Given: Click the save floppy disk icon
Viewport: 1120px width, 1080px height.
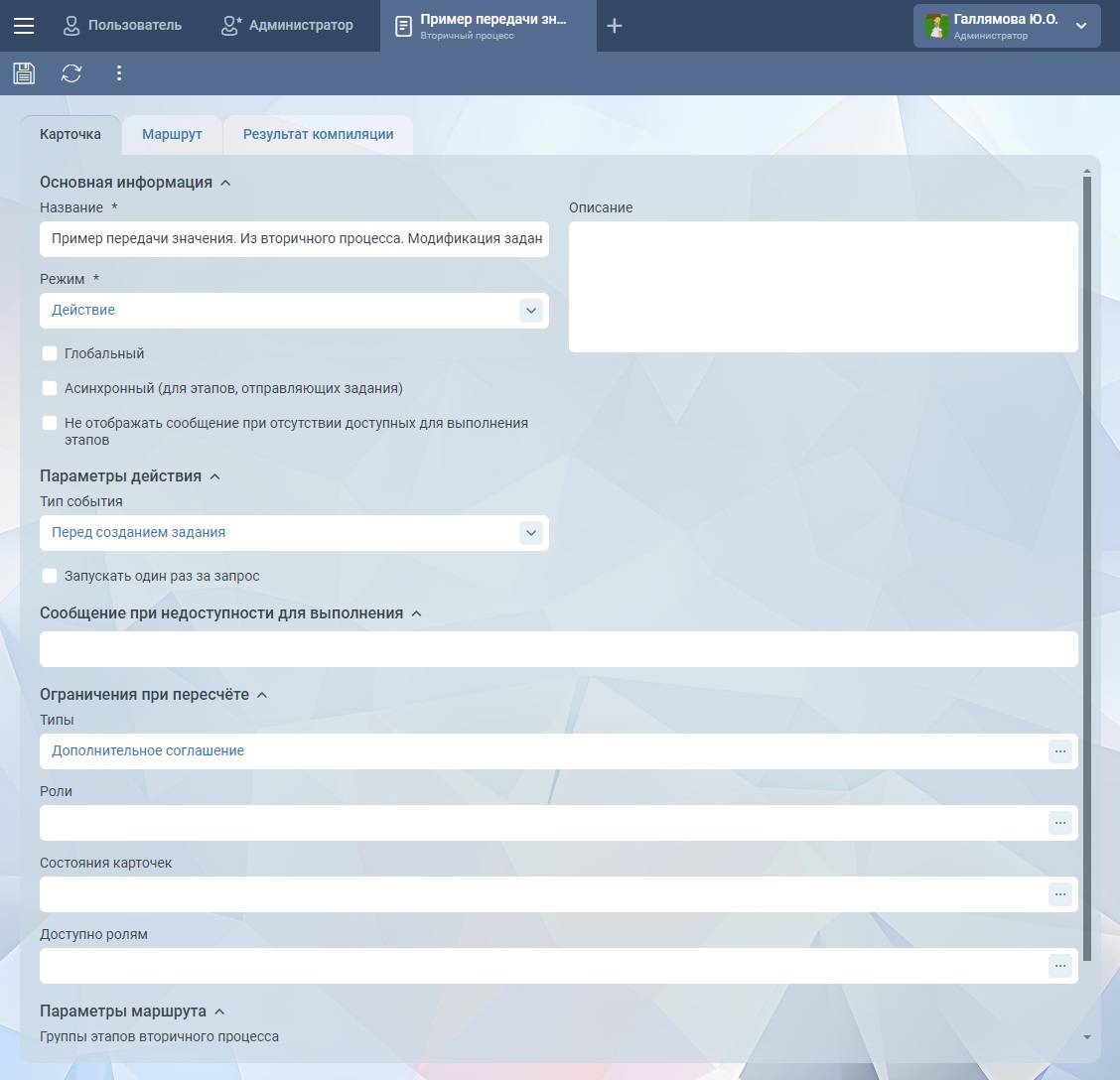Looking at the screenshot, I should point(24,72).
